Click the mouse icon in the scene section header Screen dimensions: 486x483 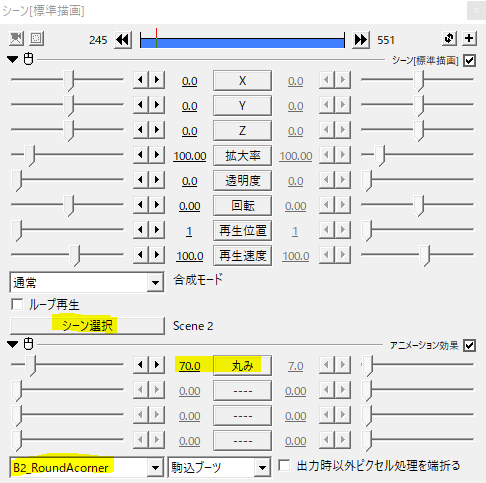pos(29,59)
